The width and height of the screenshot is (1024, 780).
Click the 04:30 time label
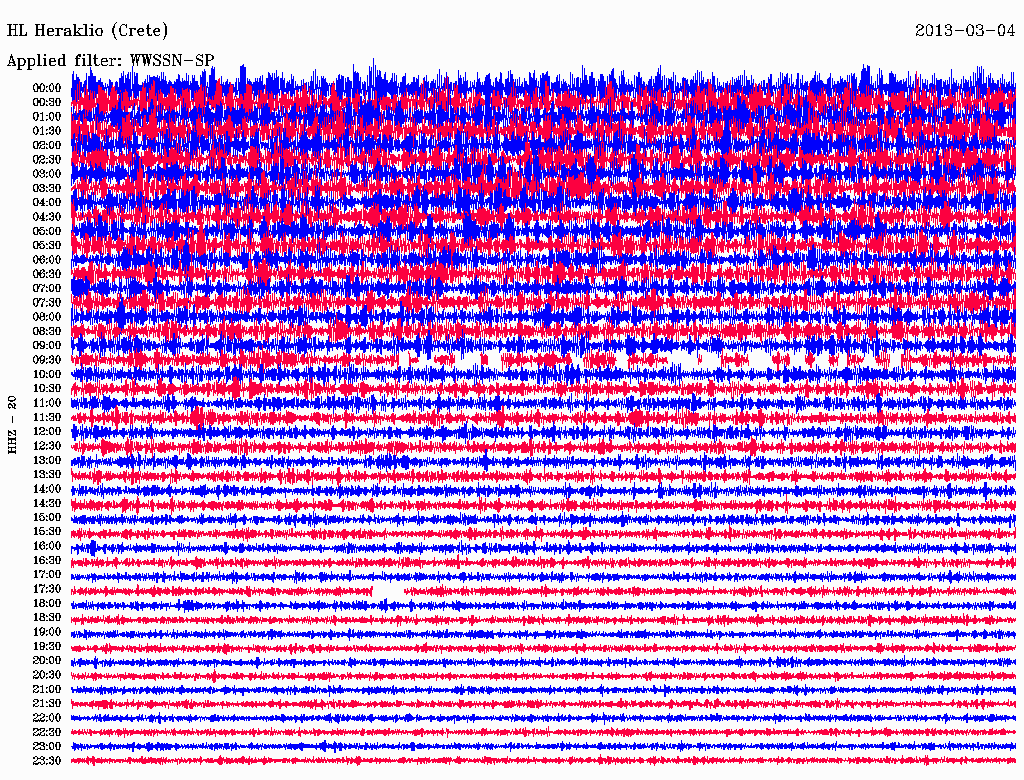coord(47,216)
